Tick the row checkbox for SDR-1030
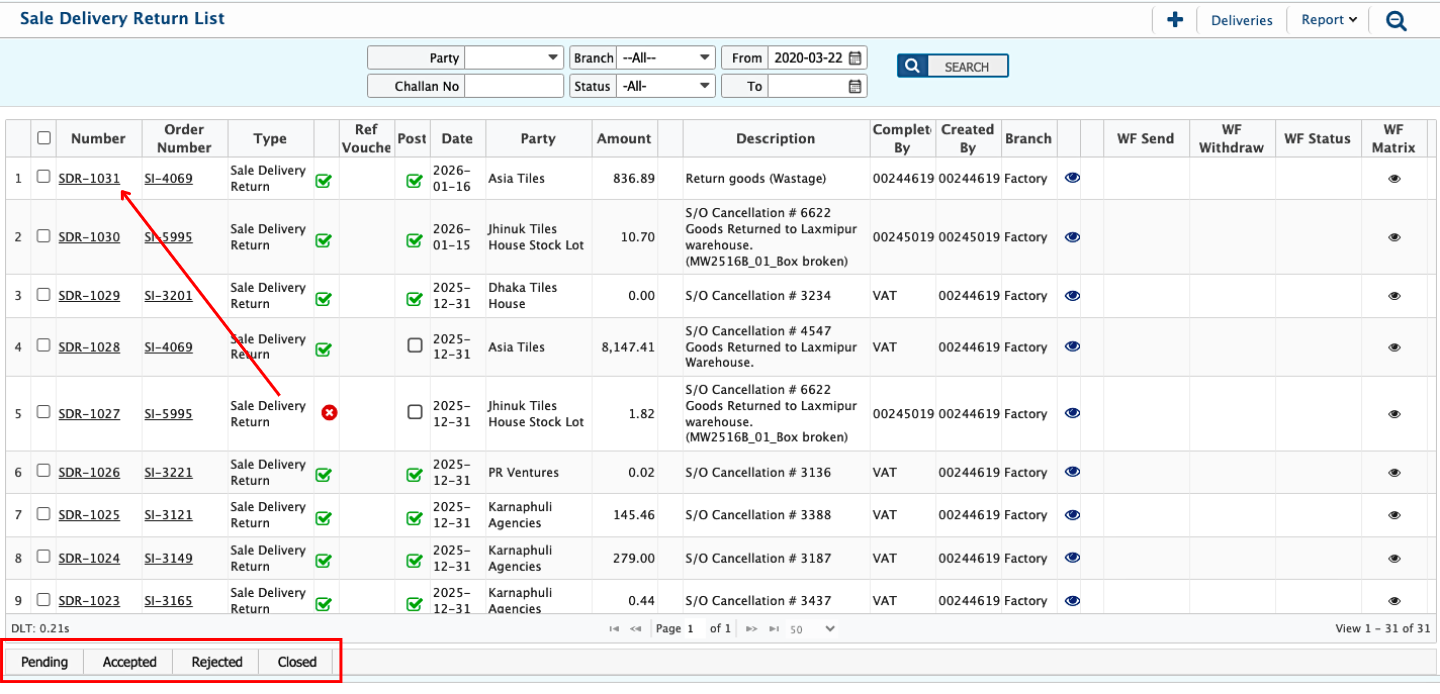1440x694 pixels. [x=43, y=236]
